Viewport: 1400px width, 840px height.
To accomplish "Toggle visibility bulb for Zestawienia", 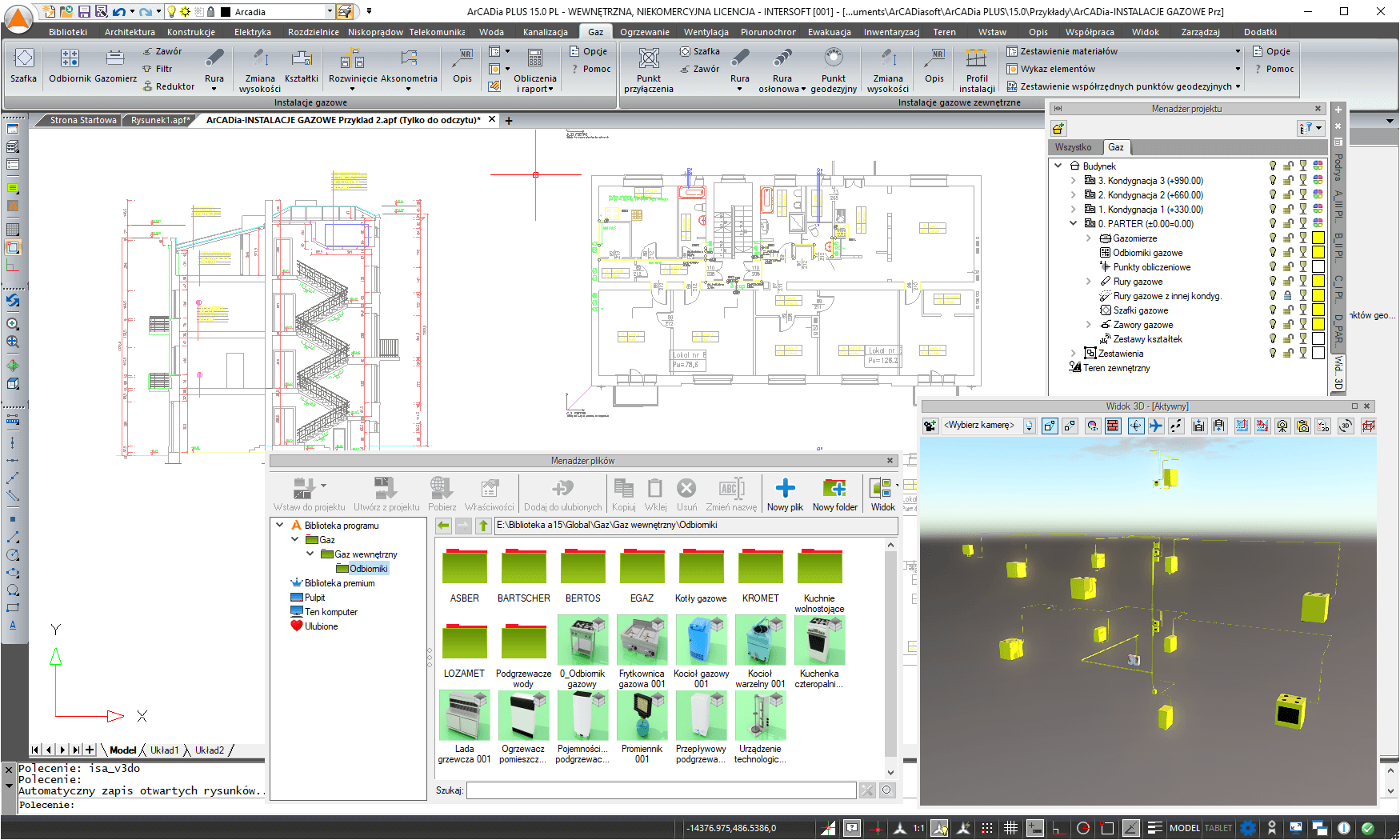I will tap(1273, 353).
